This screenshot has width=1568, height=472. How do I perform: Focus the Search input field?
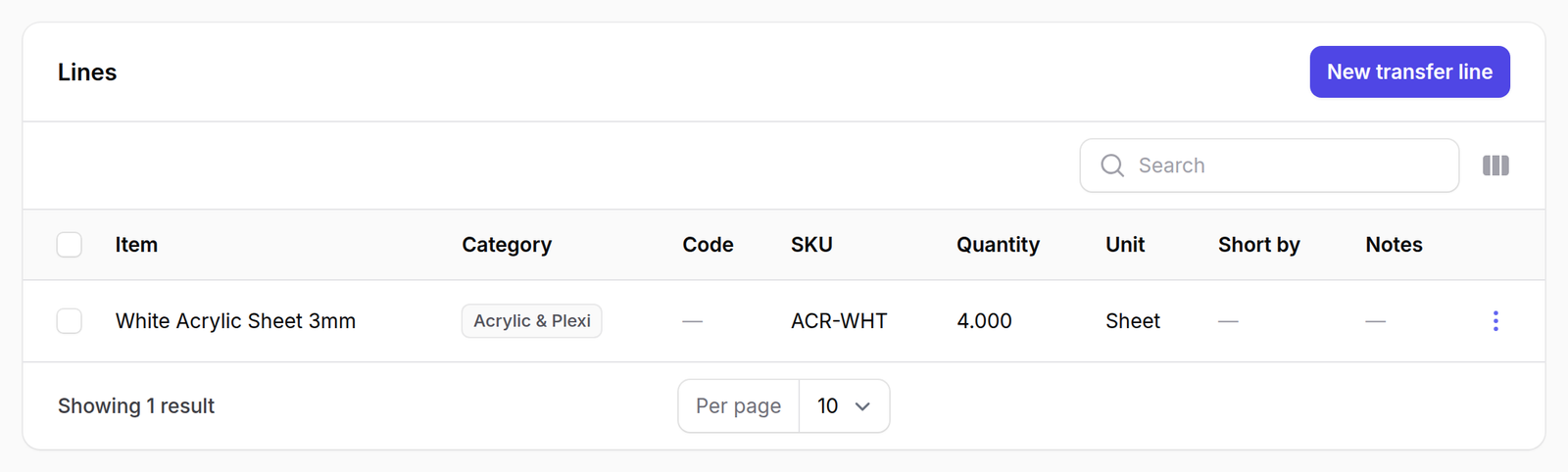point(1269,165)
